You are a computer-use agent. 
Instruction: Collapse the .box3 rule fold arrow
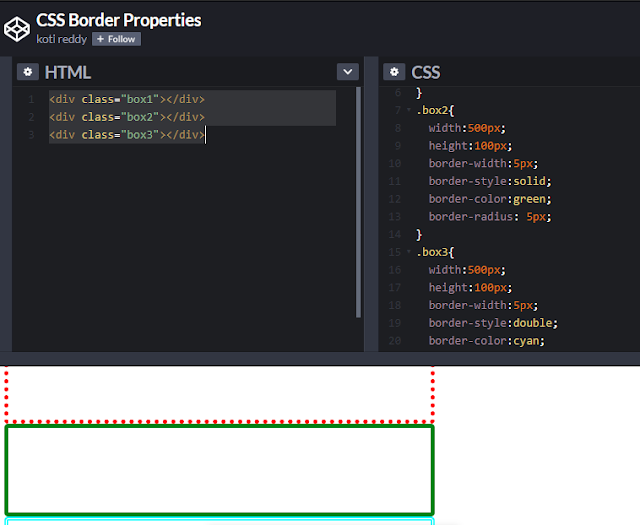tap(409, 252)
